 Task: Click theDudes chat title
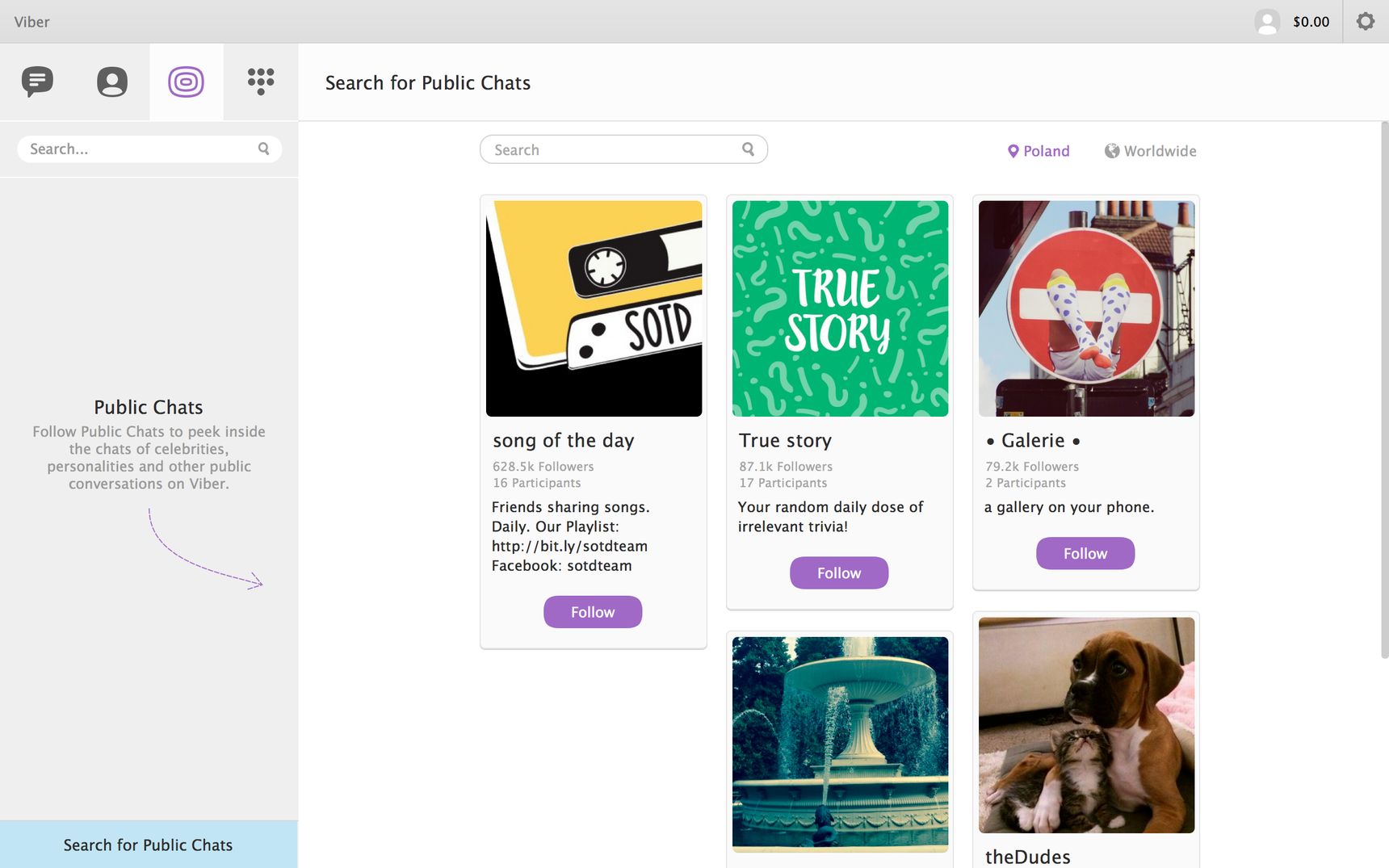pos(1028,857)
